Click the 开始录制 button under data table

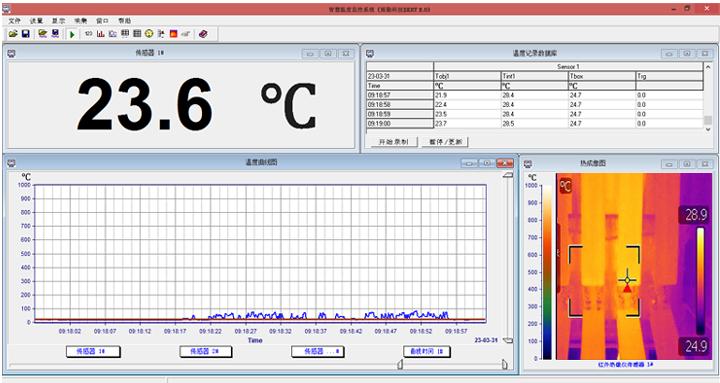[x=394, y=142]
